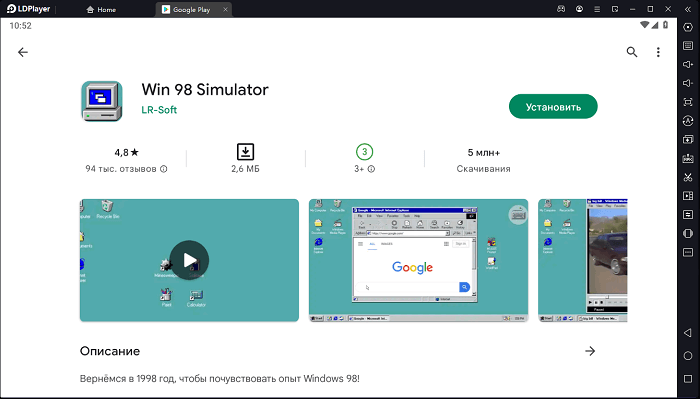
Task: Open the more options sidebar icon
Action: [688, 252]
